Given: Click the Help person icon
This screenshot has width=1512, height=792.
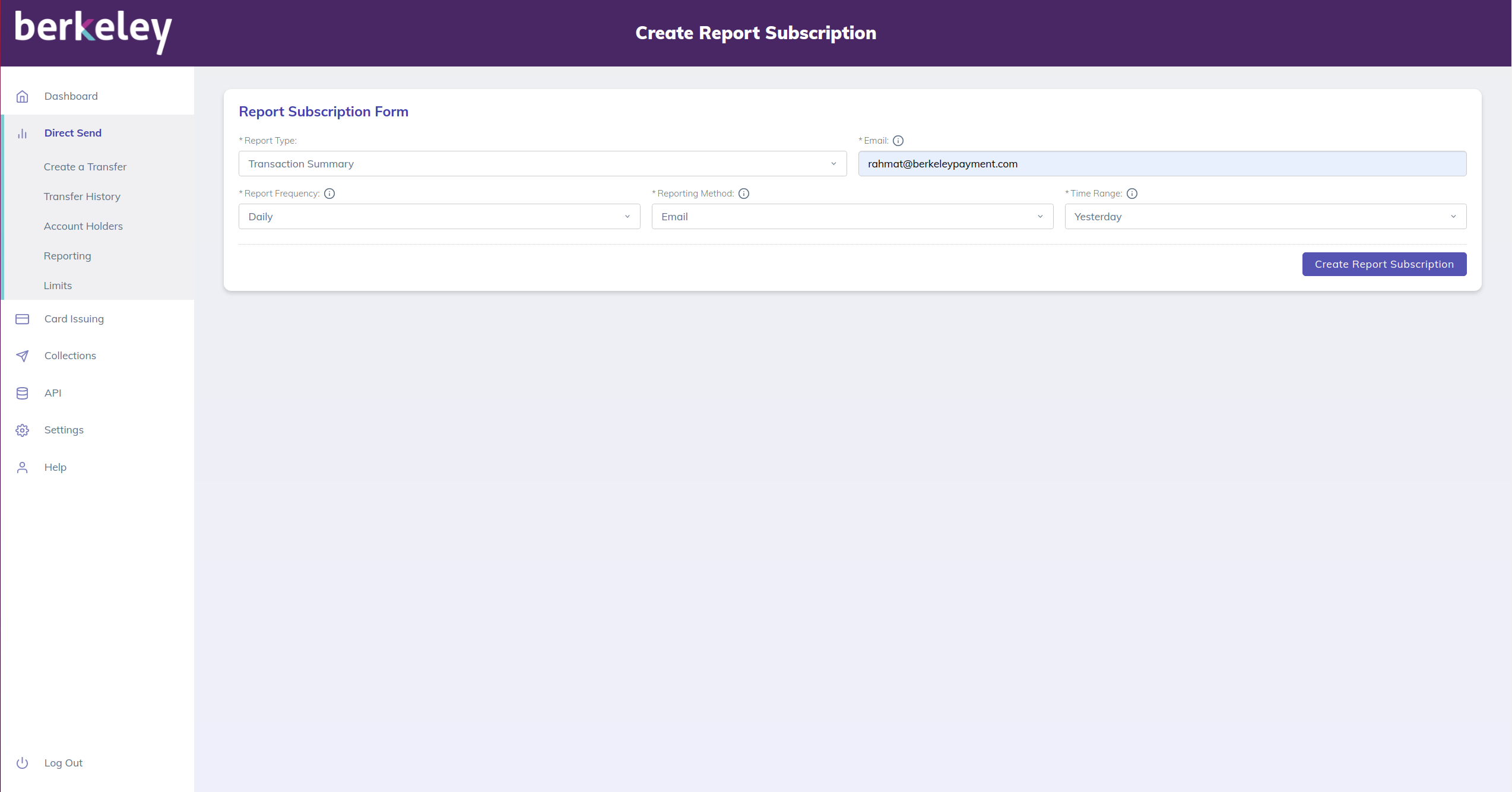Looking at the screenshot, I should coord(23,468).
